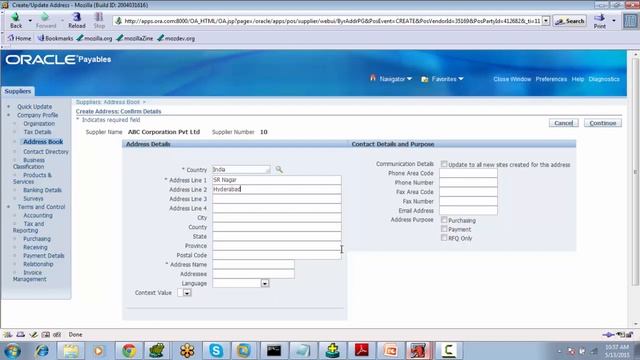Click the Address Line 1 field
This screenshot has height=360, width=640.
tap(276, 180)
